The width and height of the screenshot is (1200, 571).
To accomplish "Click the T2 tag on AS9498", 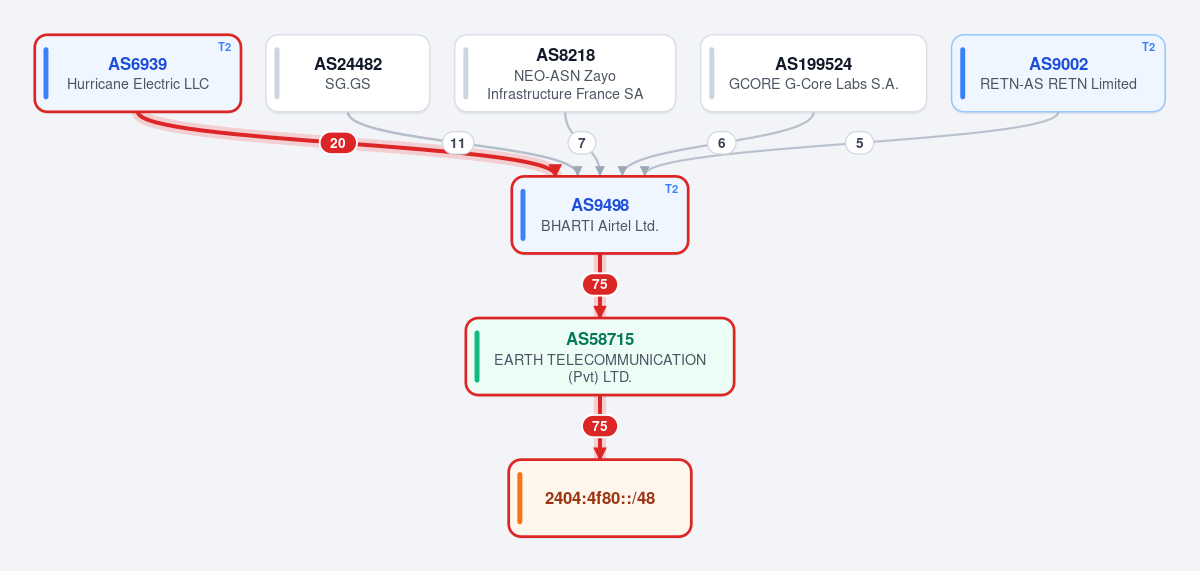I will [x=672, y=189].
